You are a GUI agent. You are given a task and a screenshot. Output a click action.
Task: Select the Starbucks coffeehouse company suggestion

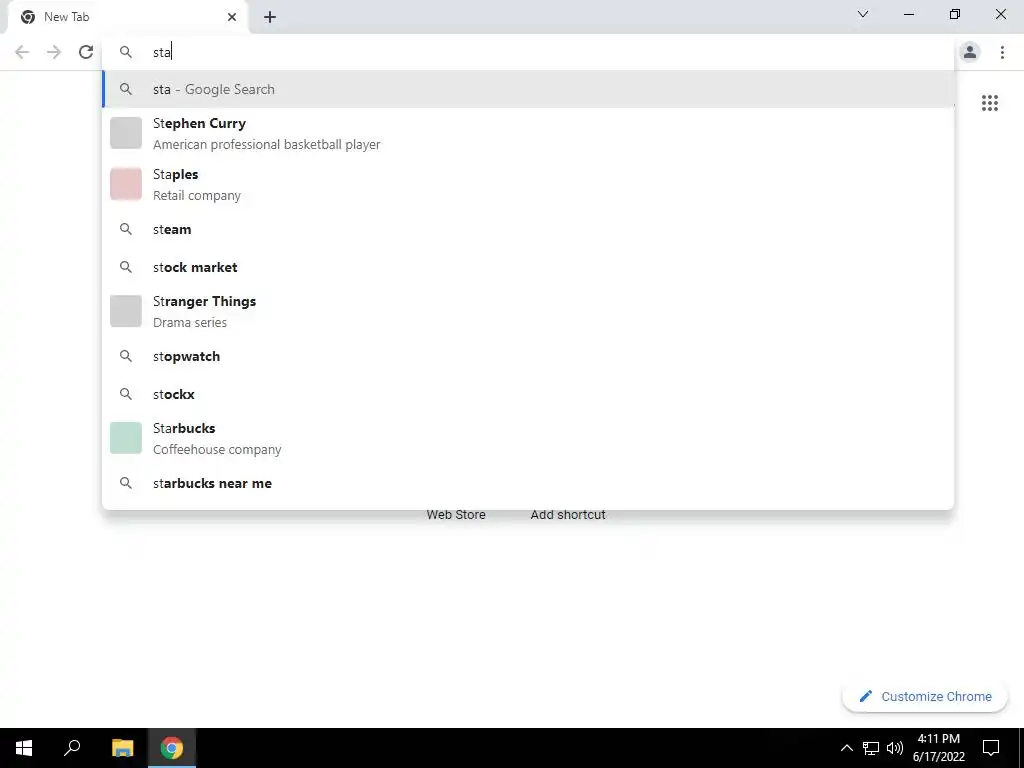point(529,438)
